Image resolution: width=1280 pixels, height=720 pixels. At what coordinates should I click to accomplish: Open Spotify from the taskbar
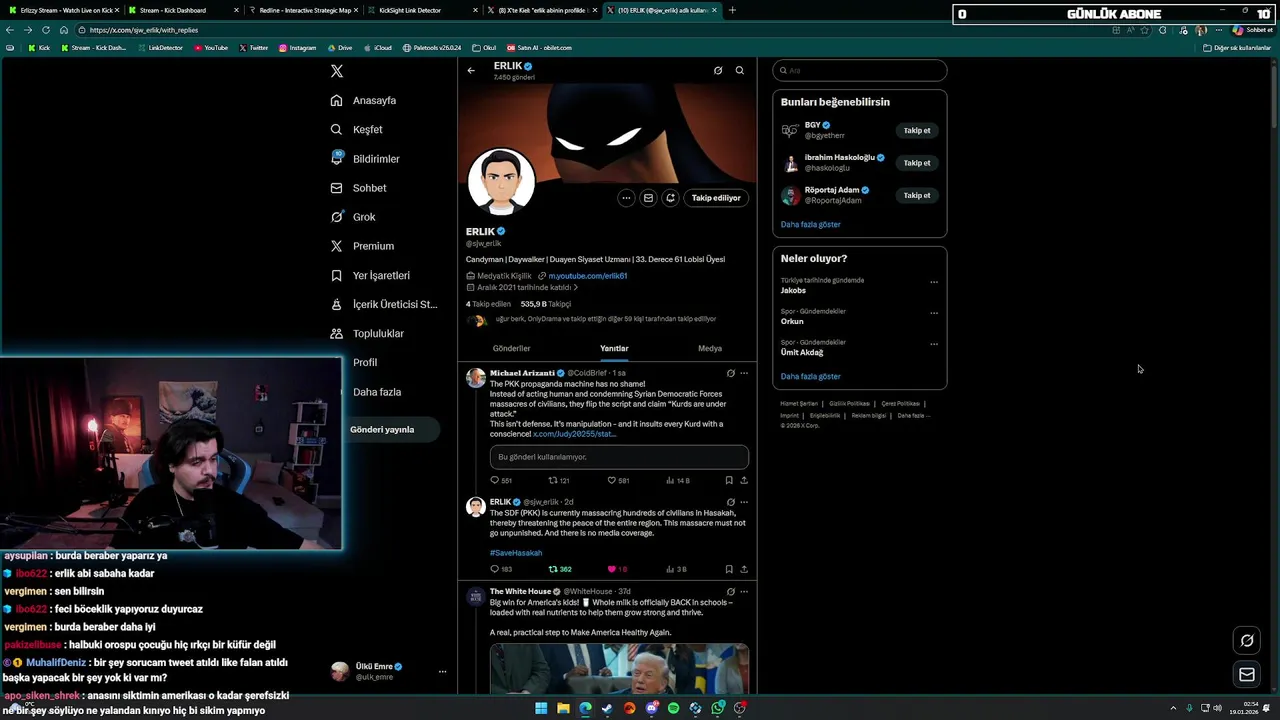(x=673, y=708)
